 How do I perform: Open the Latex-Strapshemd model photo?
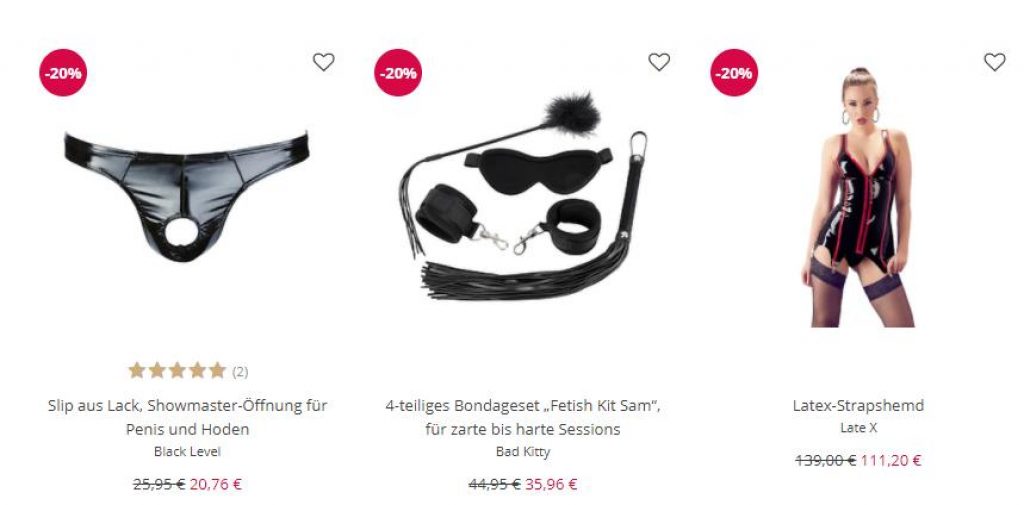point(858,196)
